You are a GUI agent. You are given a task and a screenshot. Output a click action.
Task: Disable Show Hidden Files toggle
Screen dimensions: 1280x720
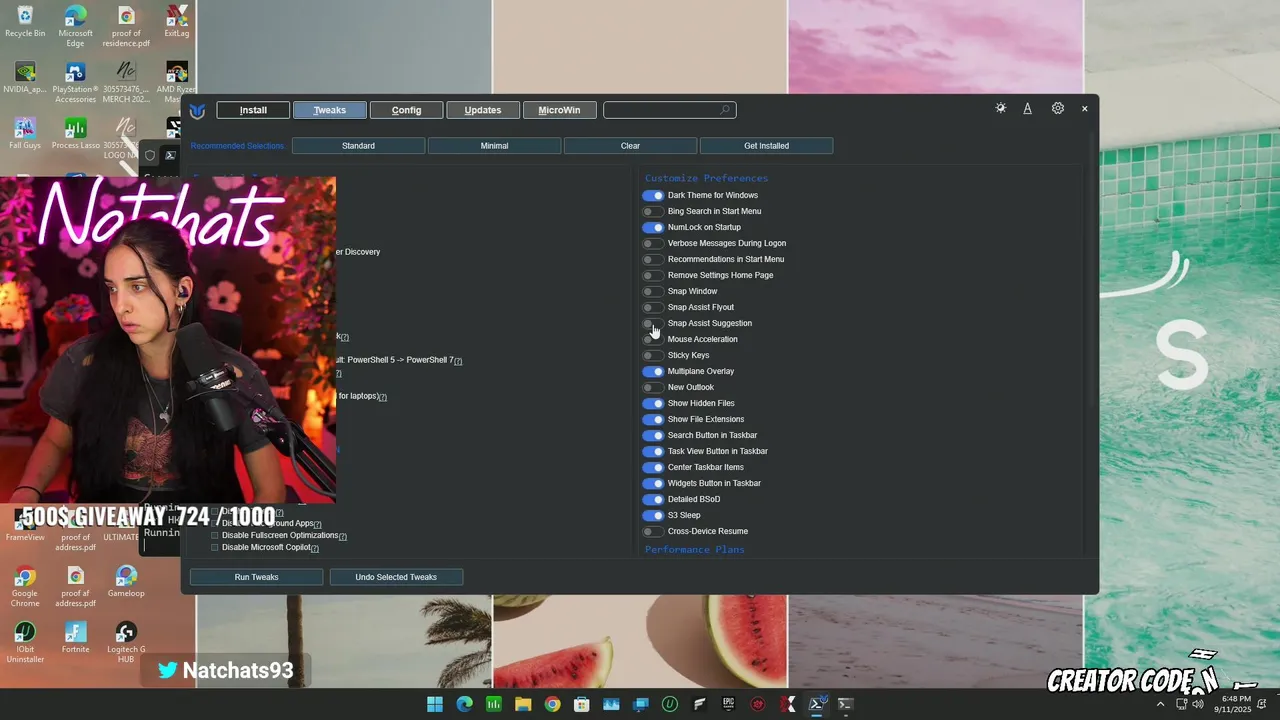(x=653, y=403)
